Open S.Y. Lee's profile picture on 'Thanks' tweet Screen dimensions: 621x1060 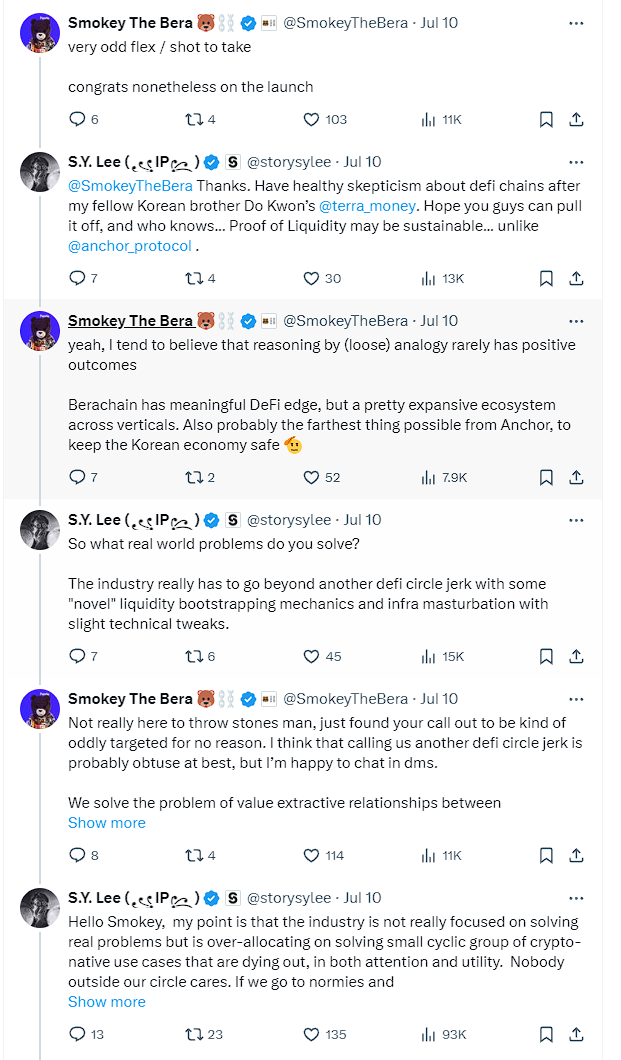(x=40, y=172)
